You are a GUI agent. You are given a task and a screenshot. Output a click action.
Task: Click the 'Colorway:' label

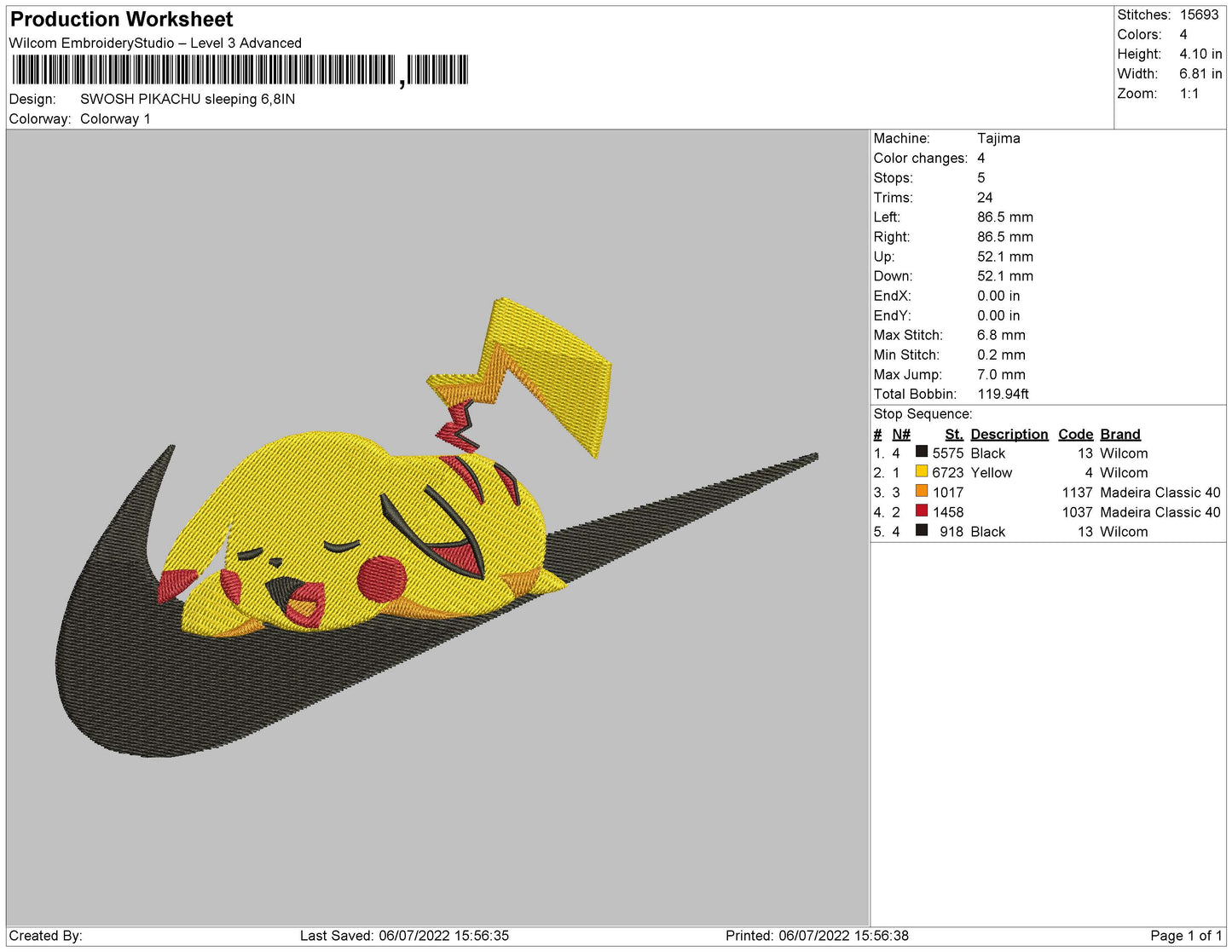pos(39,118)
